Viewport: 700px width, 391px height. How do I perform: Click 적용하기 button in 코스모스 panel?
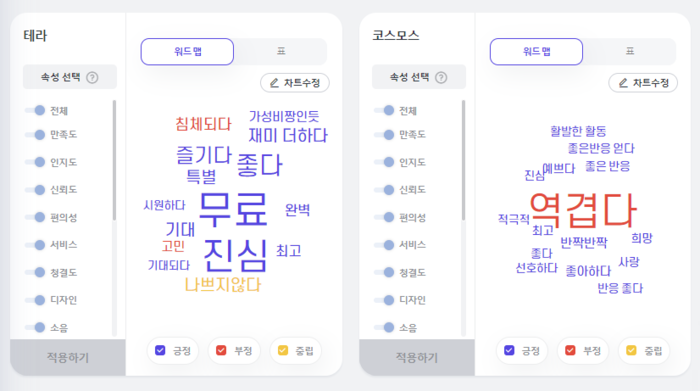coord(417,357)
